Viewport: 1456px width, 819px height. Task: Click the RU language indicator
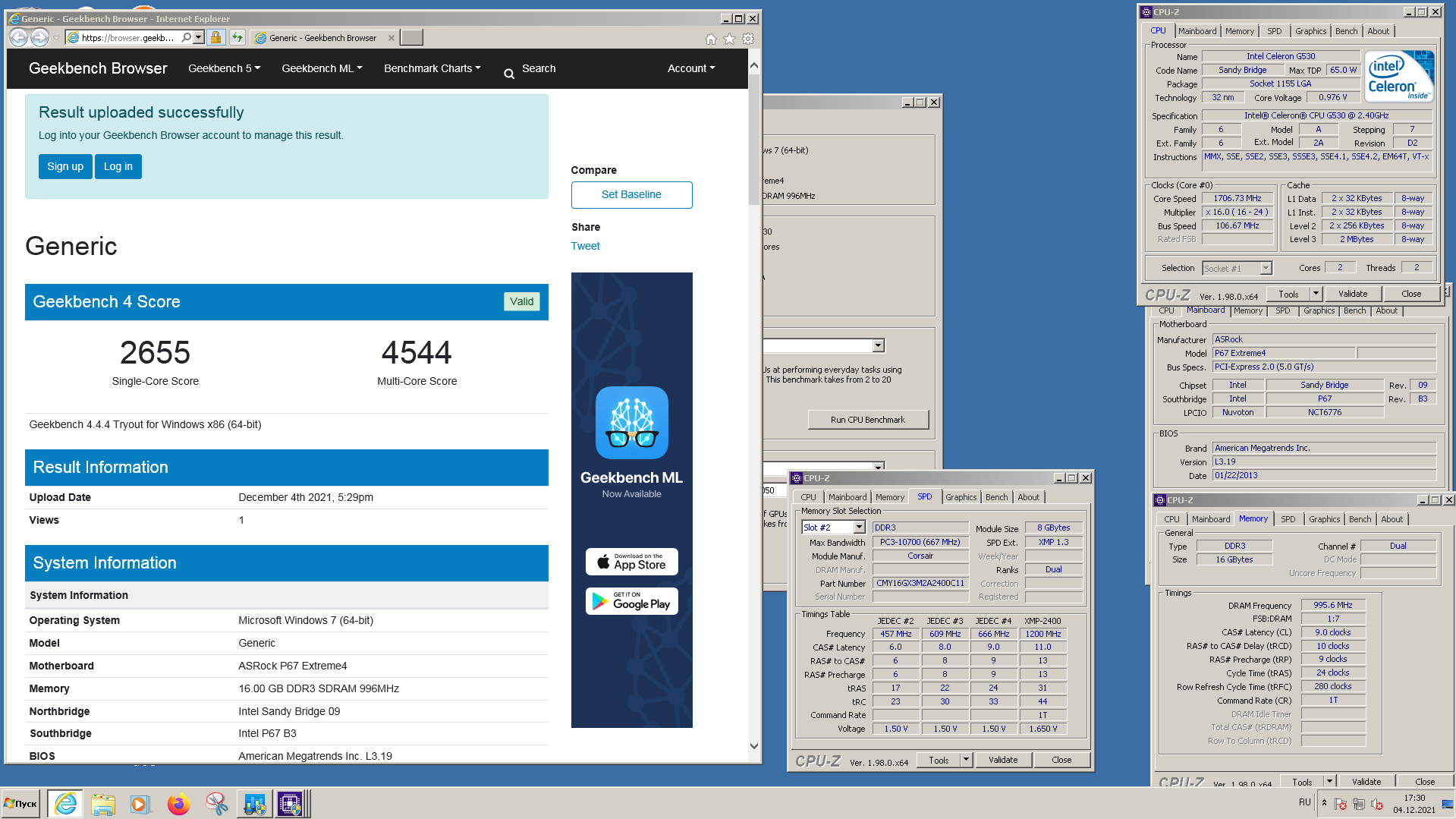click(x=1305, y=802)
